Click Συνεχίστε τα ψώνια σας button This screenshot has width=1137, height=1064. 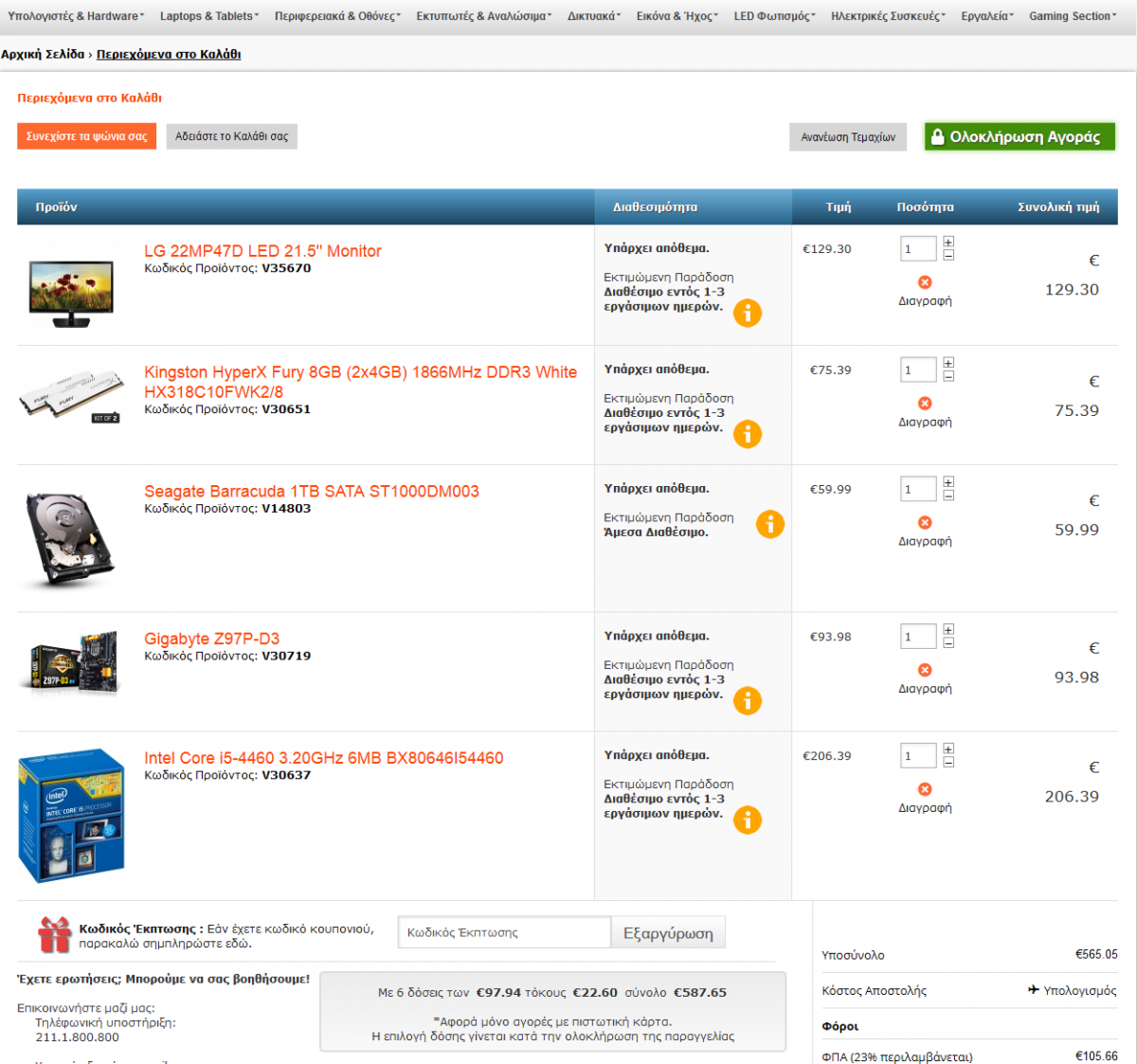click(x=86, y=136)
